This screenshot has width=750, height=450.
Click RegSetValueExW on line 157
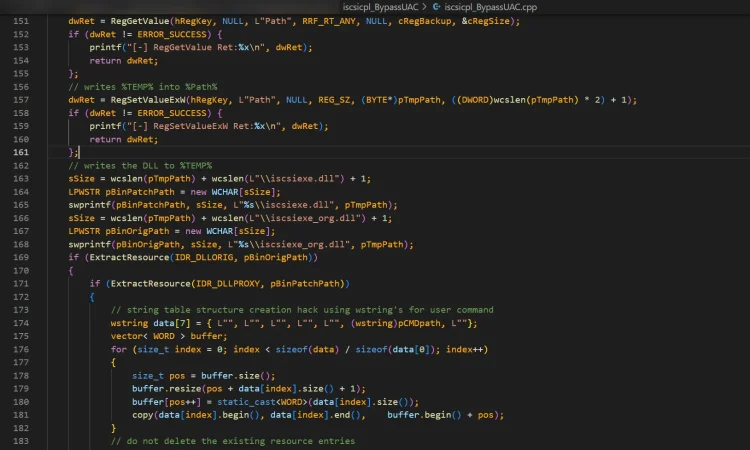(148, 100)
